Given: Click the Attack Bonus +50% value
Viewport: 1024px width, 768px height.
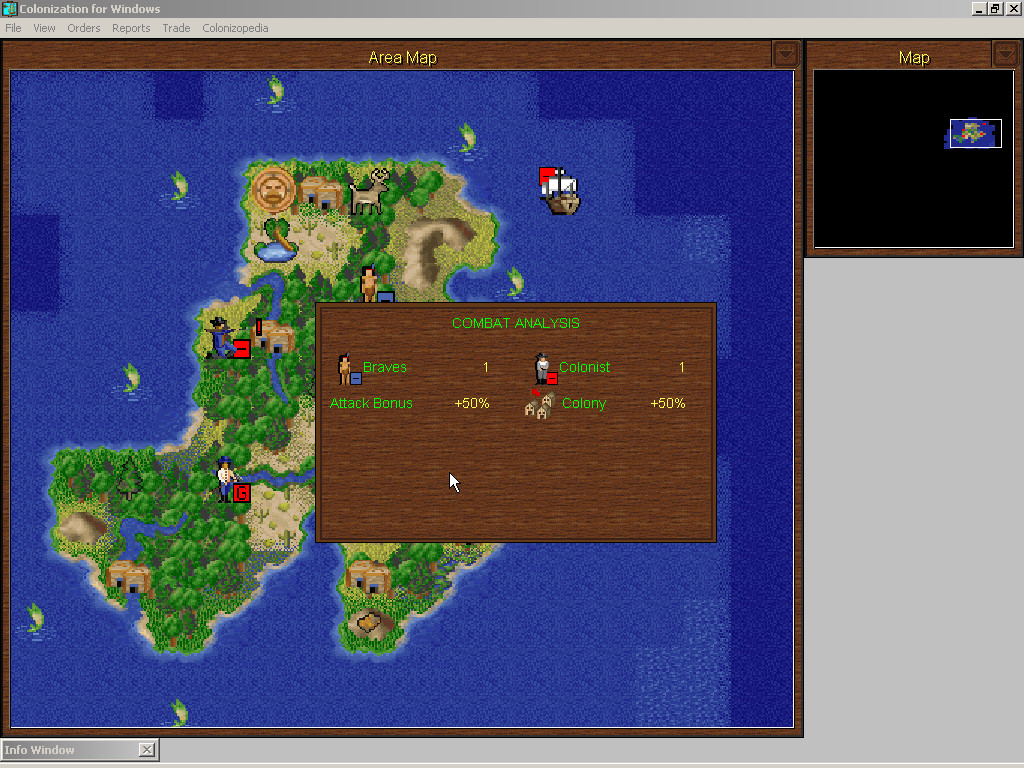Looking at the screenshot, I should pyautogui.click(x=472, y=403).
